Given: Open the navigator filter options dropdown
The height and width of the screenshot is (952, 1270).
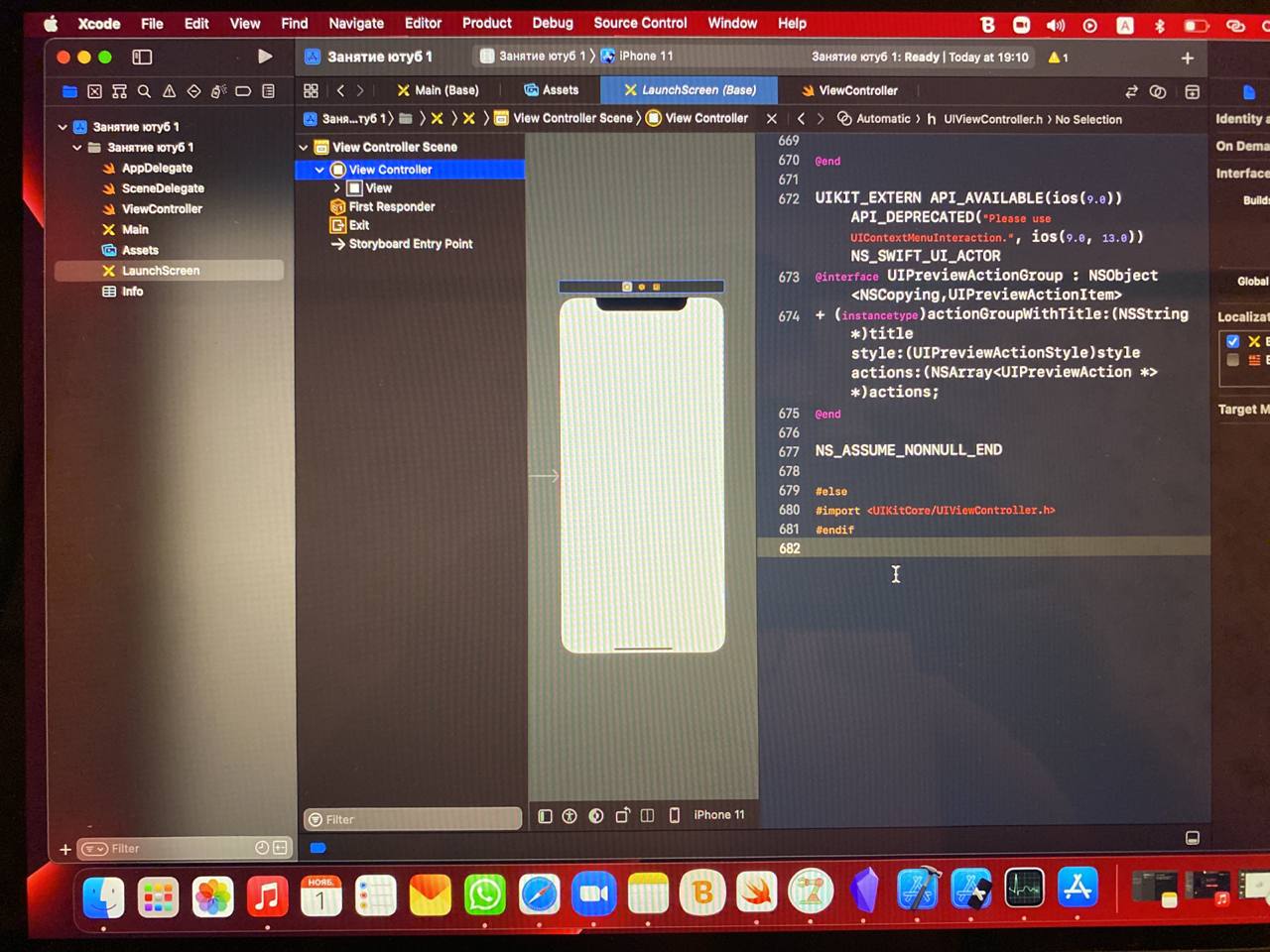Looking at the screenshot, I should point(95,849).
